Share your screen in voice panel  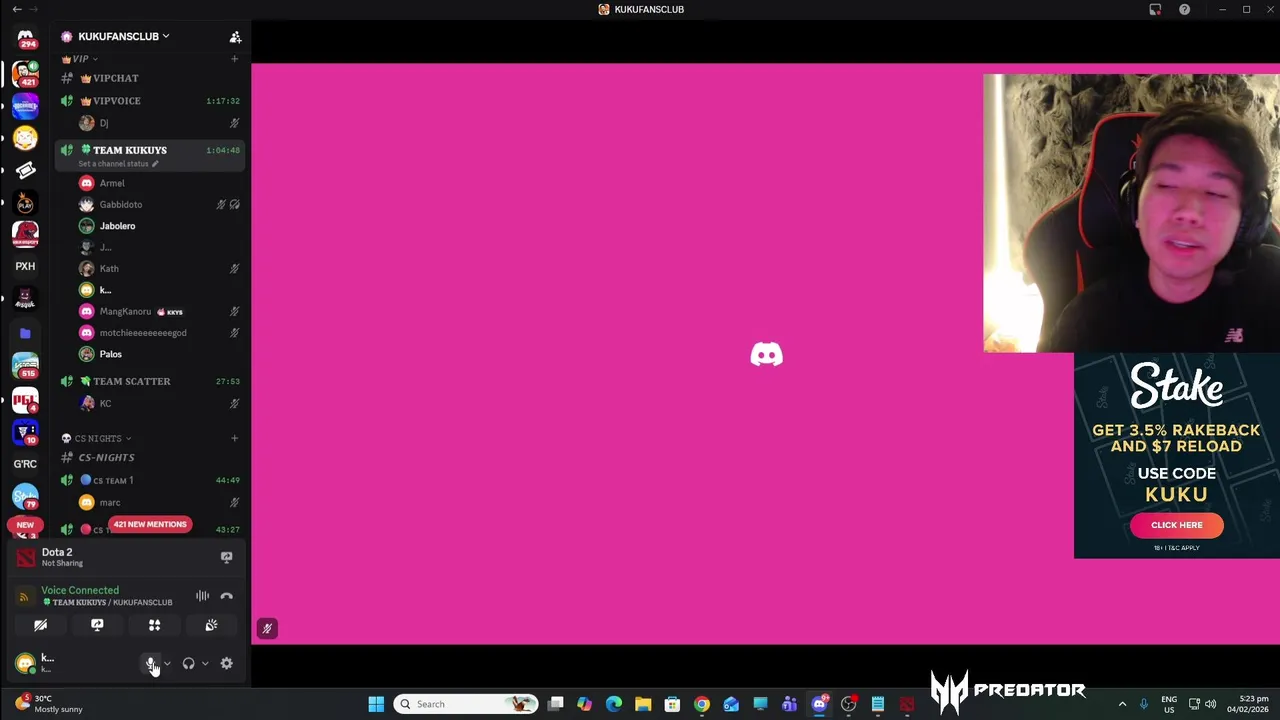[x=97, y=625]
